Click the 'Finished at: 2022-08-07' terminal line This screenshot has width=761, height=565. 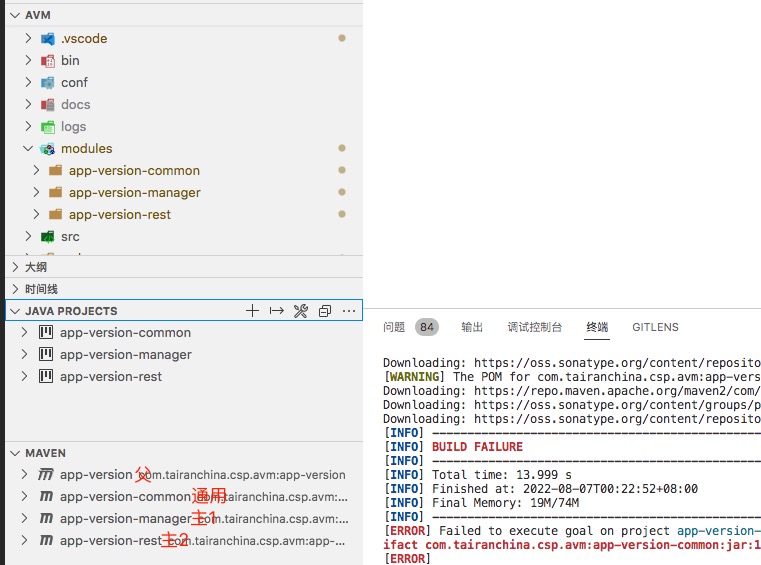click(564, 489)
